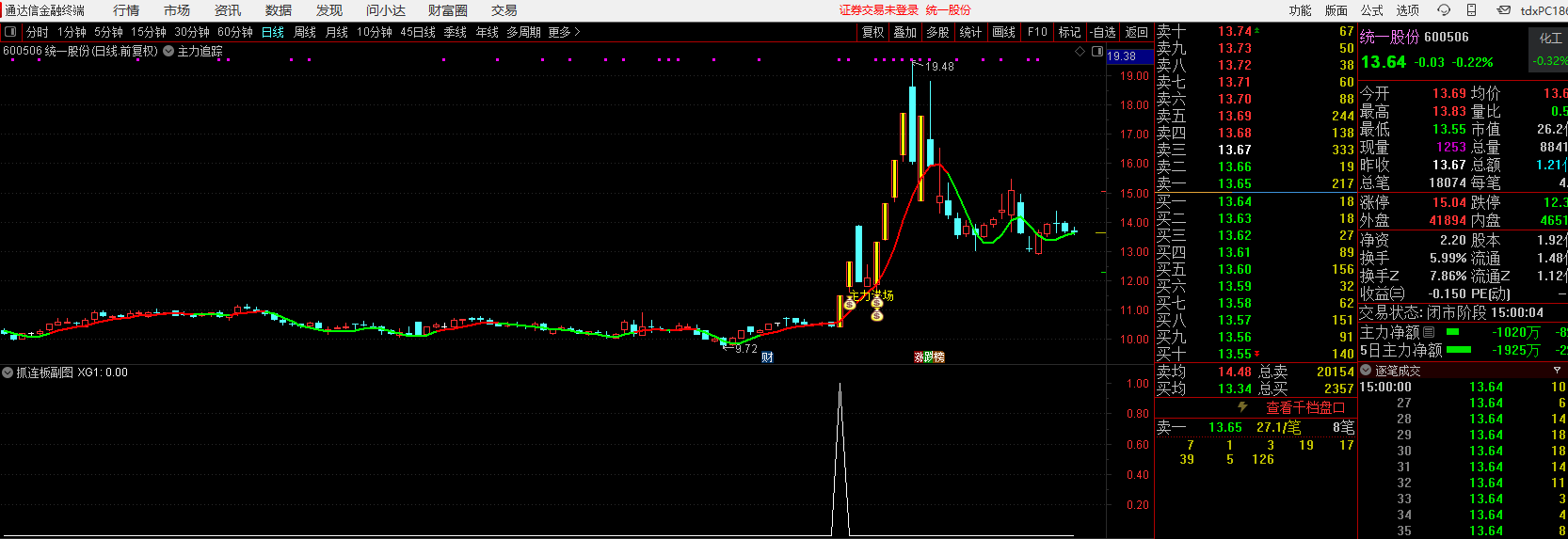Click the 涨股榜 marker under the chart
Screen dimensions: 1568x539
(929, 357)
